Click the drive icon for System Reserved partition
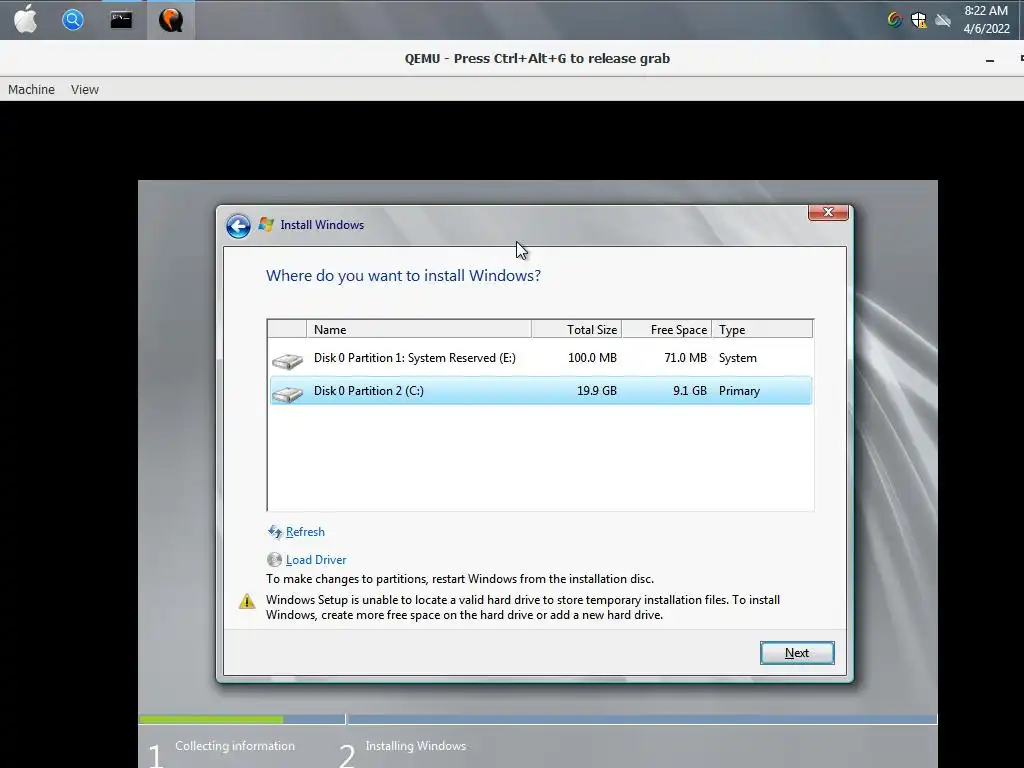Image resolution: width=1024 pixels, height=768 pixels. 287,360
